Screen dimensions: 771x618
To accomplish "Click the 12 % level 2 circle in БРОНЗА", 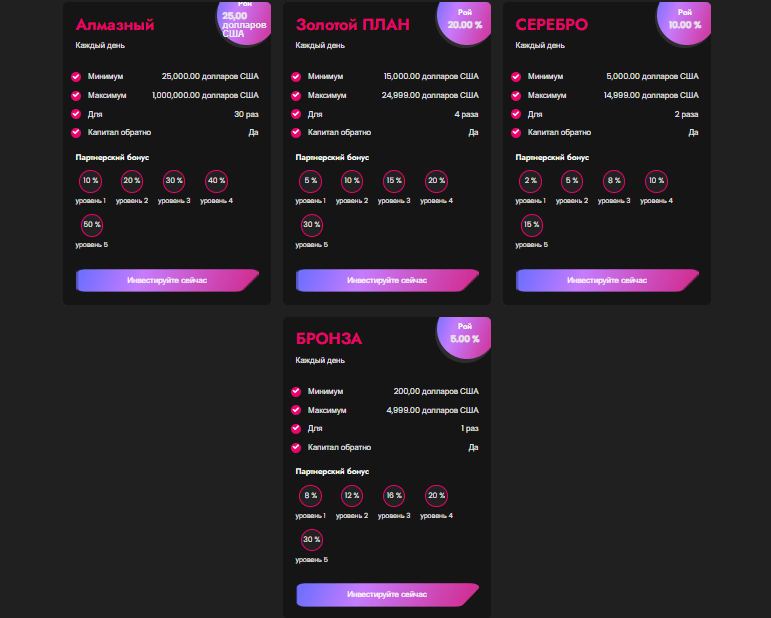I will (x=352, y=496).
